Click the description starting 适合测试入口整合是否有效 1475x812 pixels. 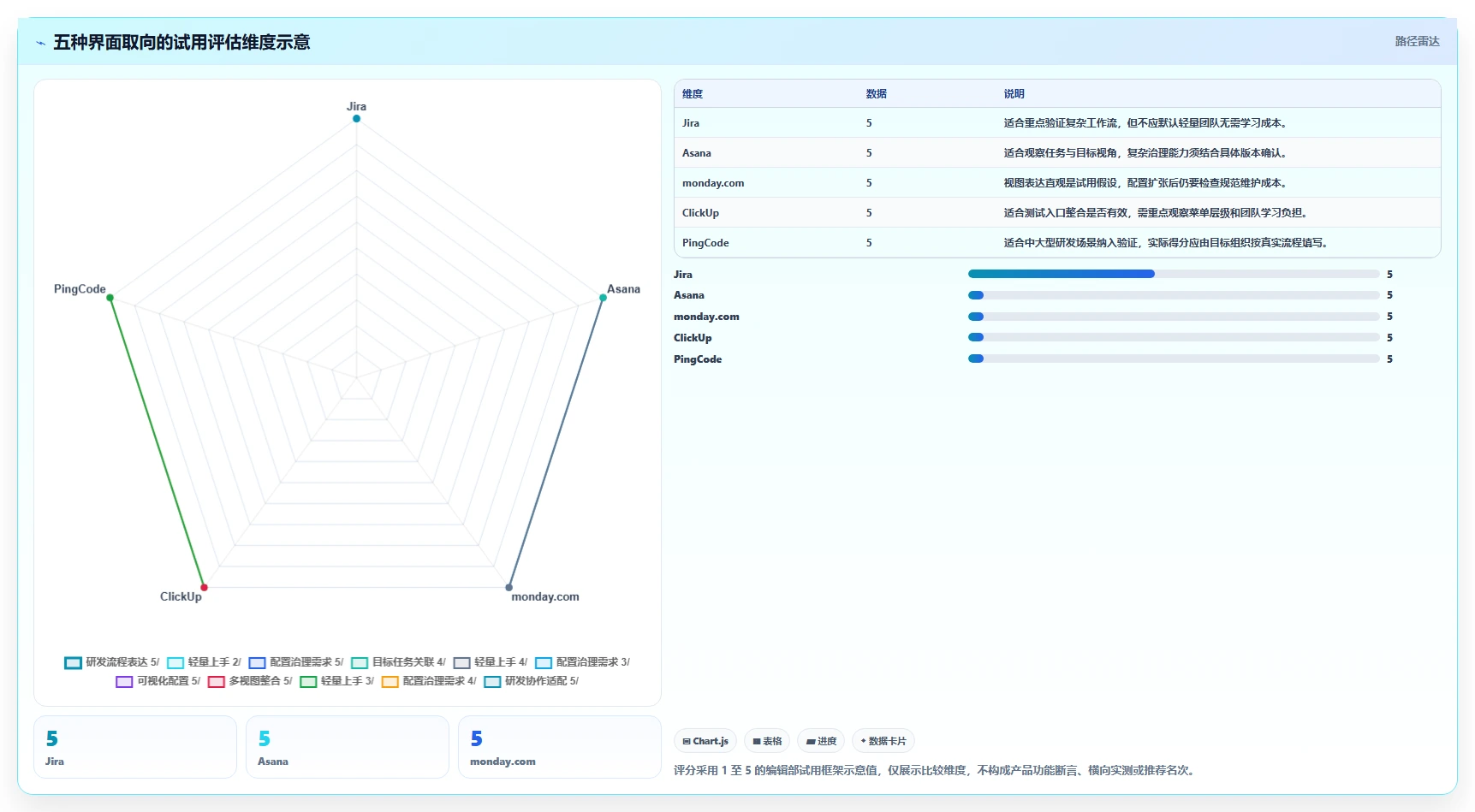(1157, 213)
